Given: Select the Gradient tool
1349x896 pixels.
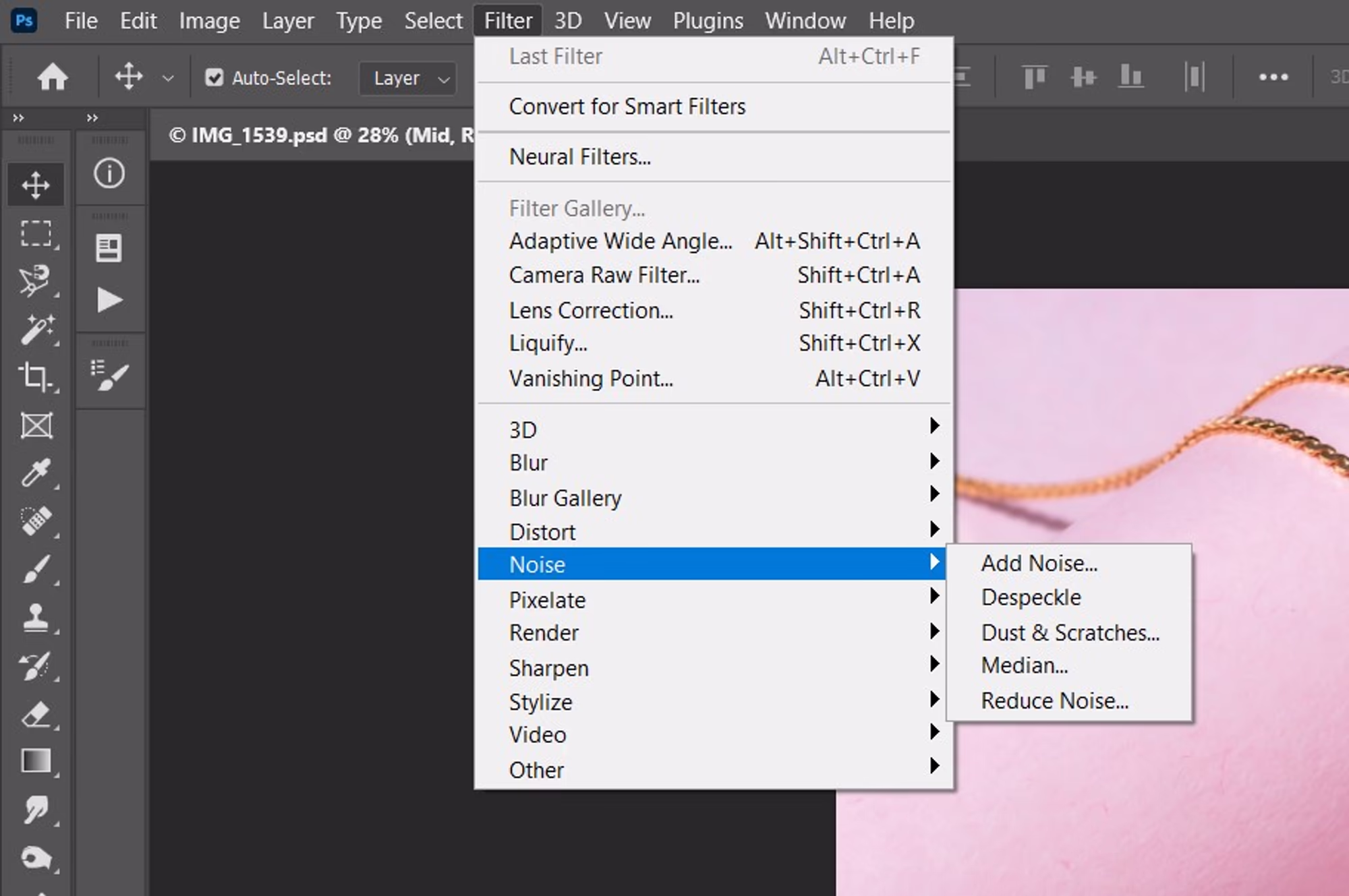Looking at the screenshot, I should 35,761.
